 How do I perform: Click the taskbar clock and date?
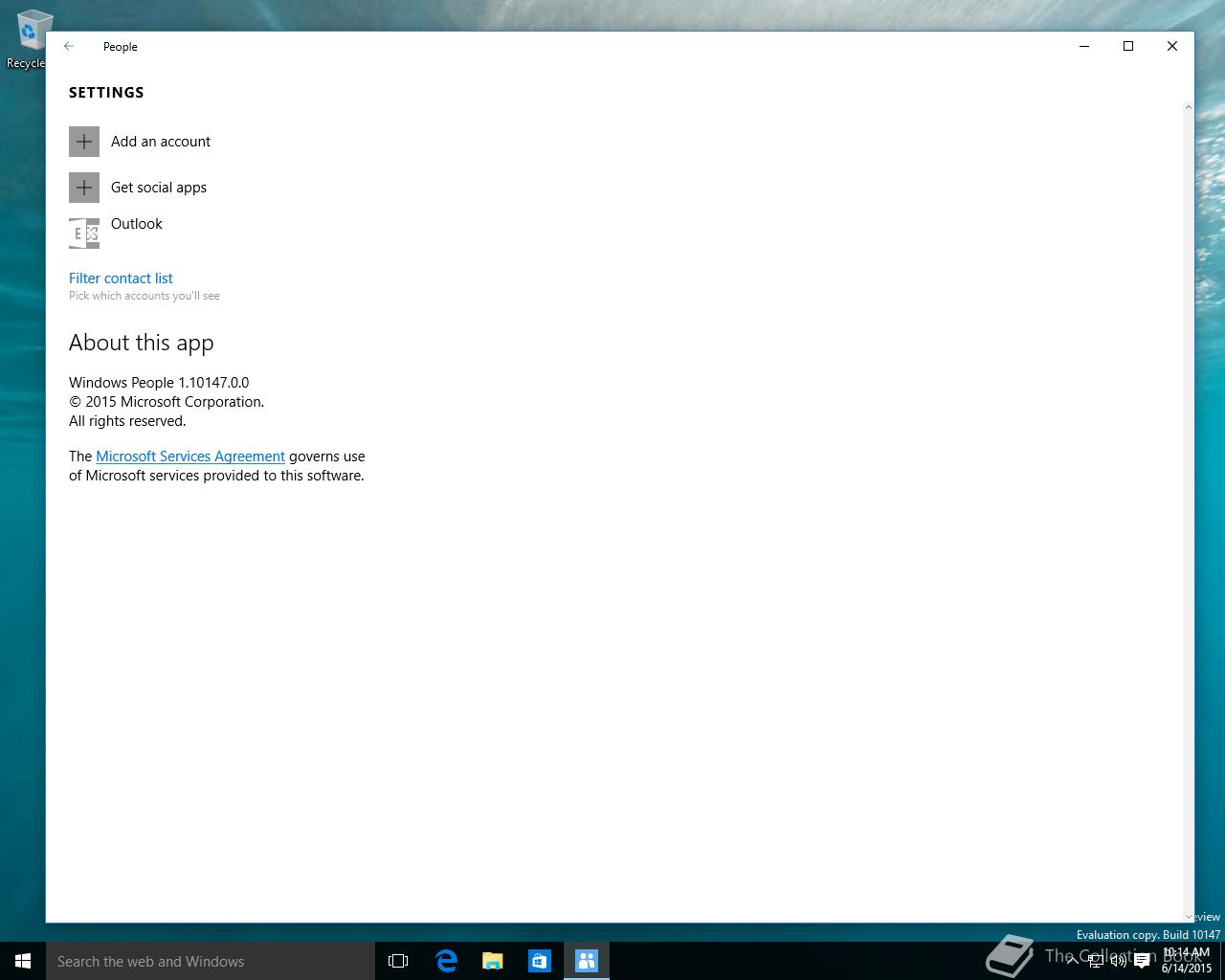tap(1187, 961)
